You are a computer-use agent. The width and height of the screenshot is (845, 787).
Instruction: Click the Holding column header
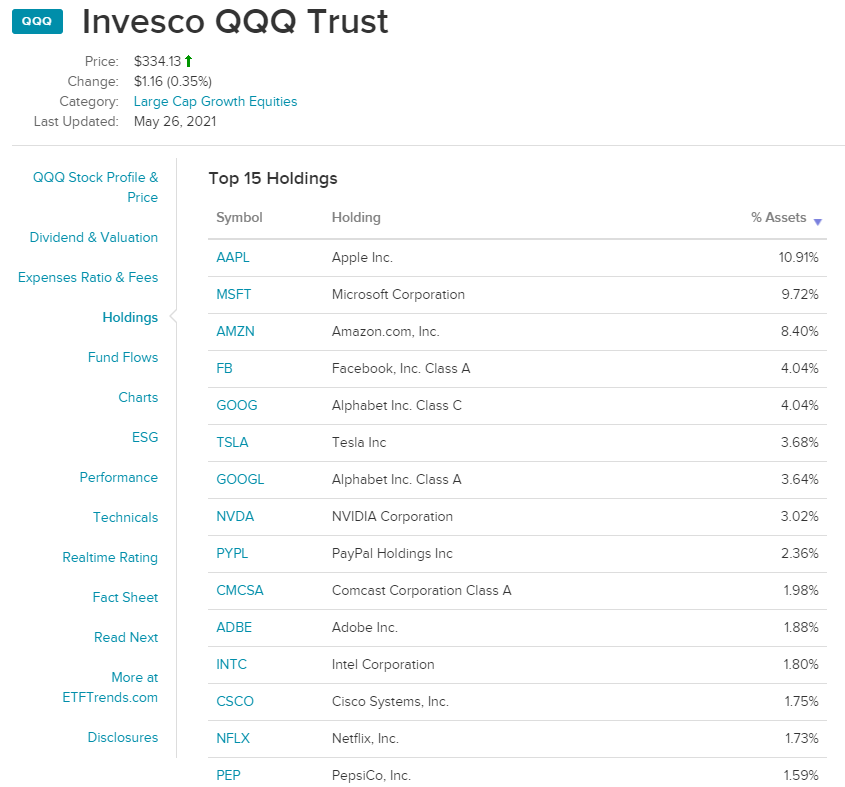356,217
